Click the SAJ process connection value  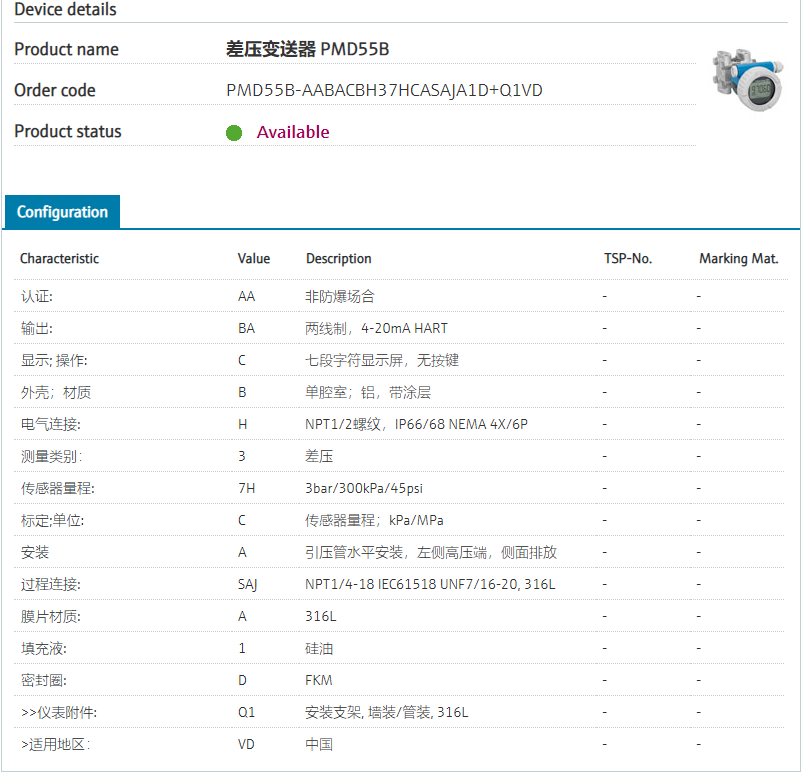[248, 584]
